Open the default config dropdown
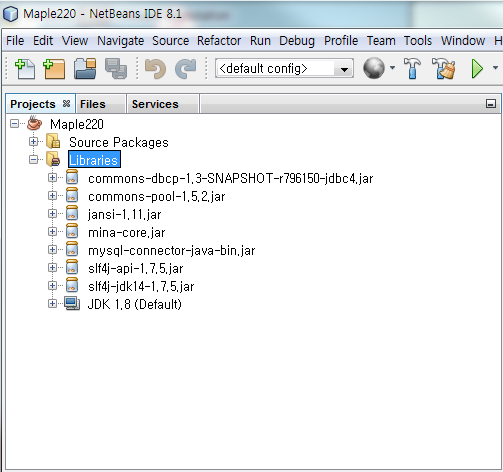Screen dimensions: 503x472 click(284, 69)
